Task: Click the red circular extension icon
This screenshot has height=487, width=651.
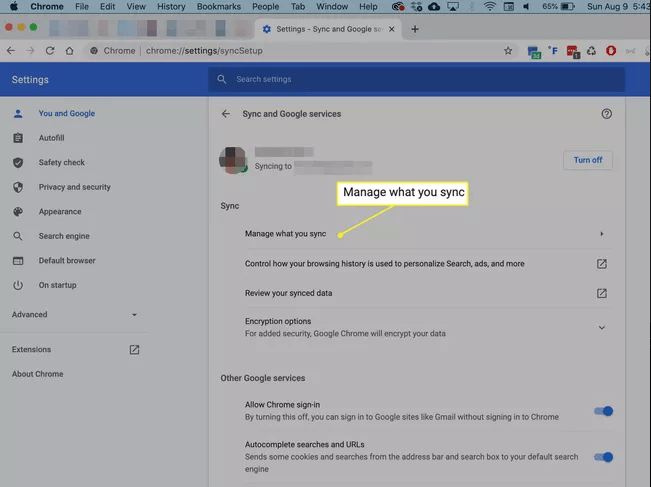Action: [x=611, y=51]
